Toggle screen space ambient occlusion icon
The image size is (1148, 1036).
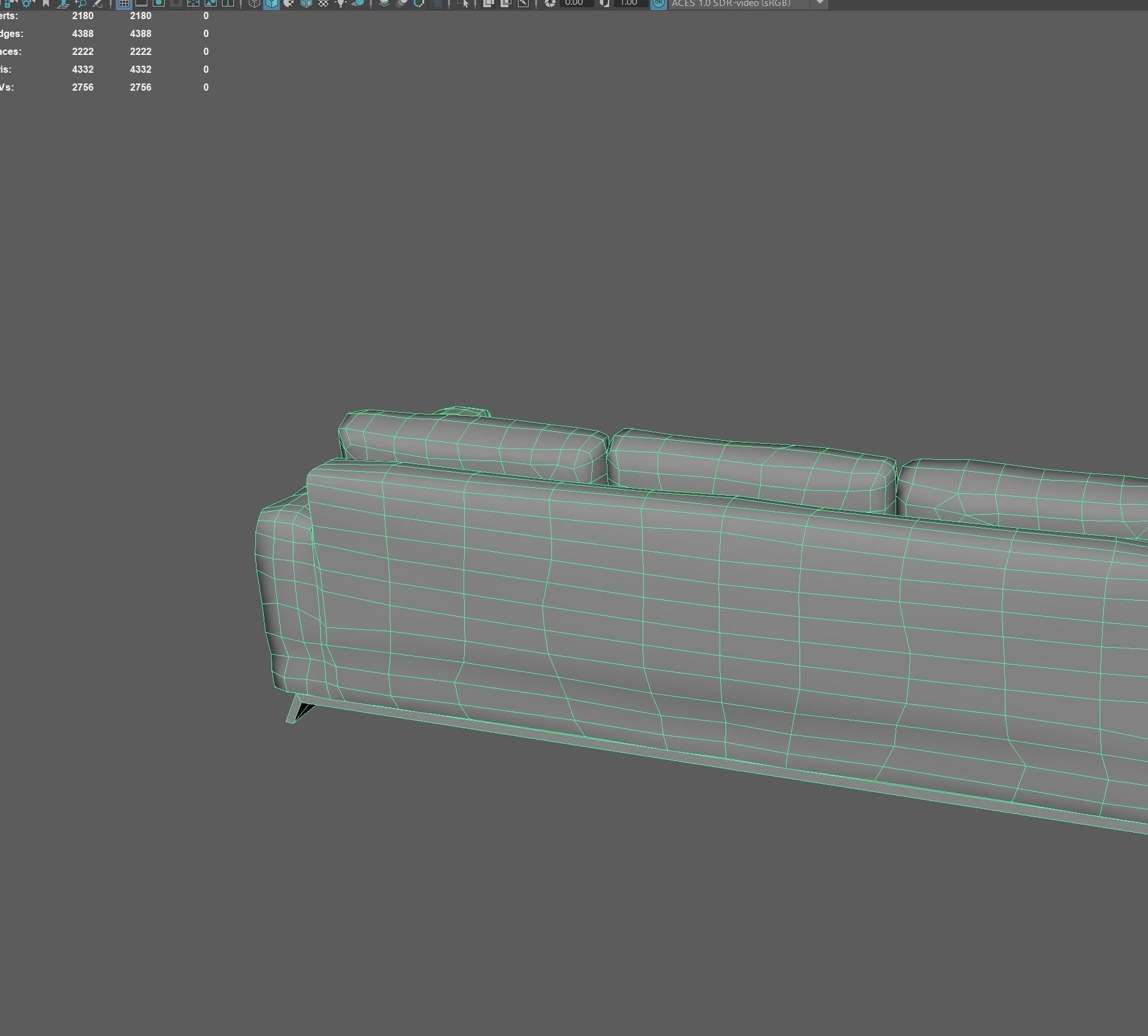click(384, 3)
